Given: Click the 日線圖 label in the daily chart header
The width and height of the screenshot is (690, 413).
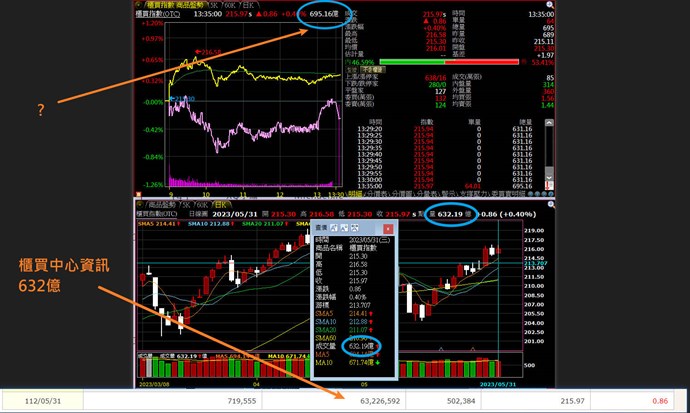Looking at the screenshot, I should click(x=198, y=214).
